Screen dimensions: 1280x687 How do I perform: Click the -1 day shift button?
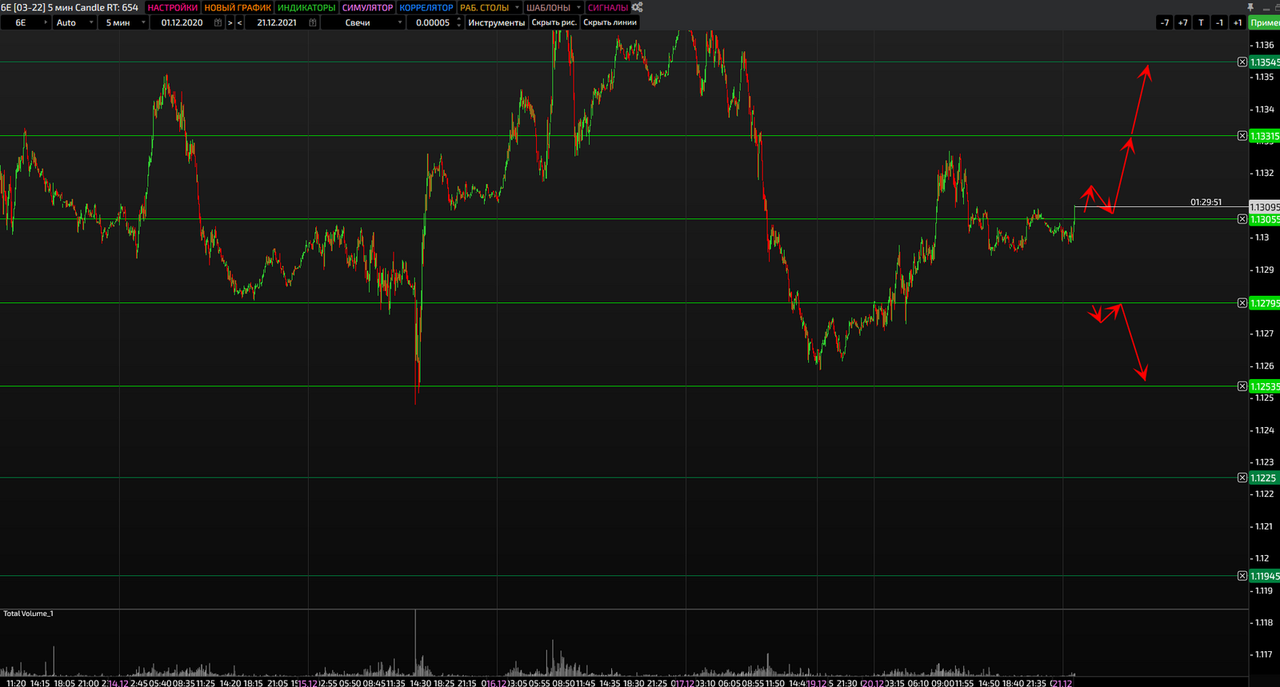(x=1219, y=22)
